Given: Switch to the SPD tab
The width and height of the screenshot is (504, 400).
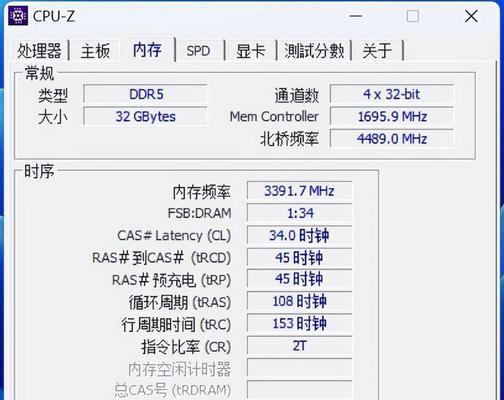Looking at the screenshot, I should 198,51.
